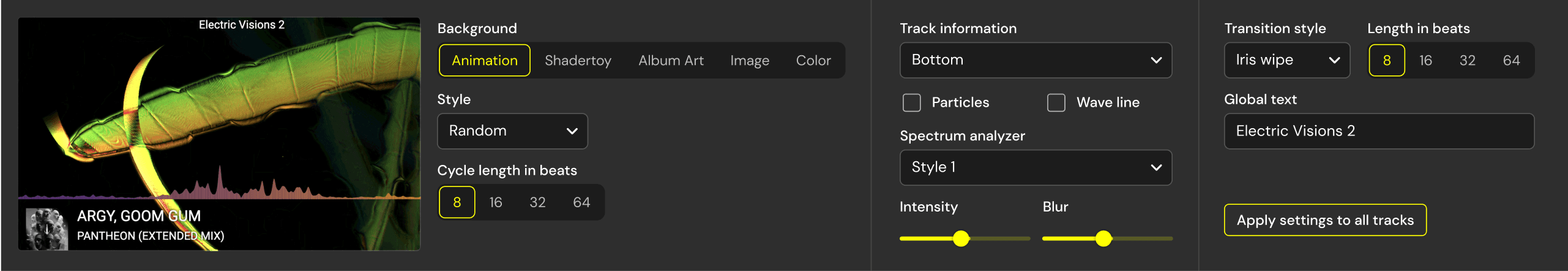Select the Color background tab

(813, 60)
